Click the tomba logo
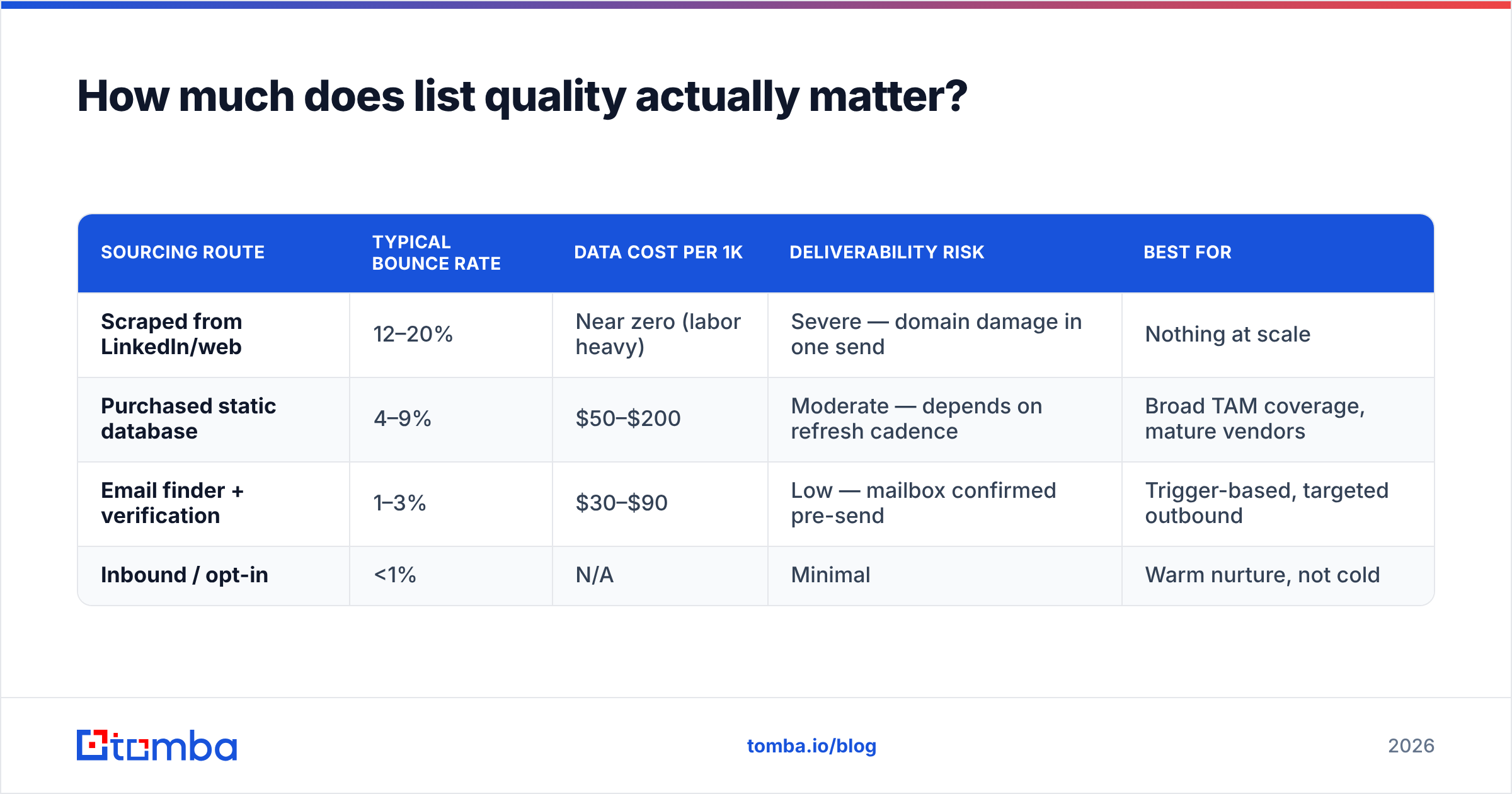1512x794 pixels. click(157, 745)
